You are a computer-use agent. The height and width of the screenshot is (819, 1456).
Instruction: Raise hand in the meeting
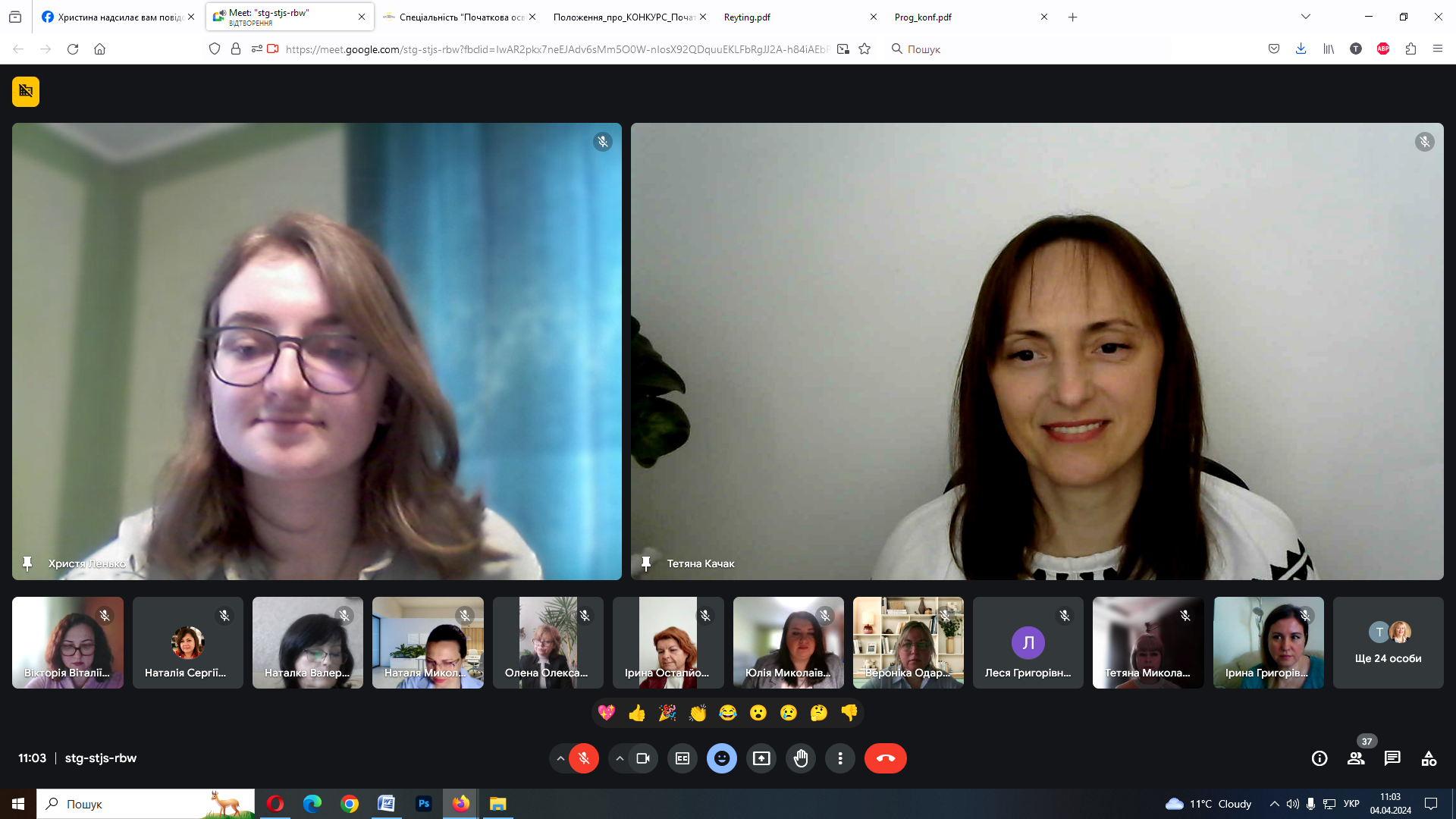click(x=800, y=758)
